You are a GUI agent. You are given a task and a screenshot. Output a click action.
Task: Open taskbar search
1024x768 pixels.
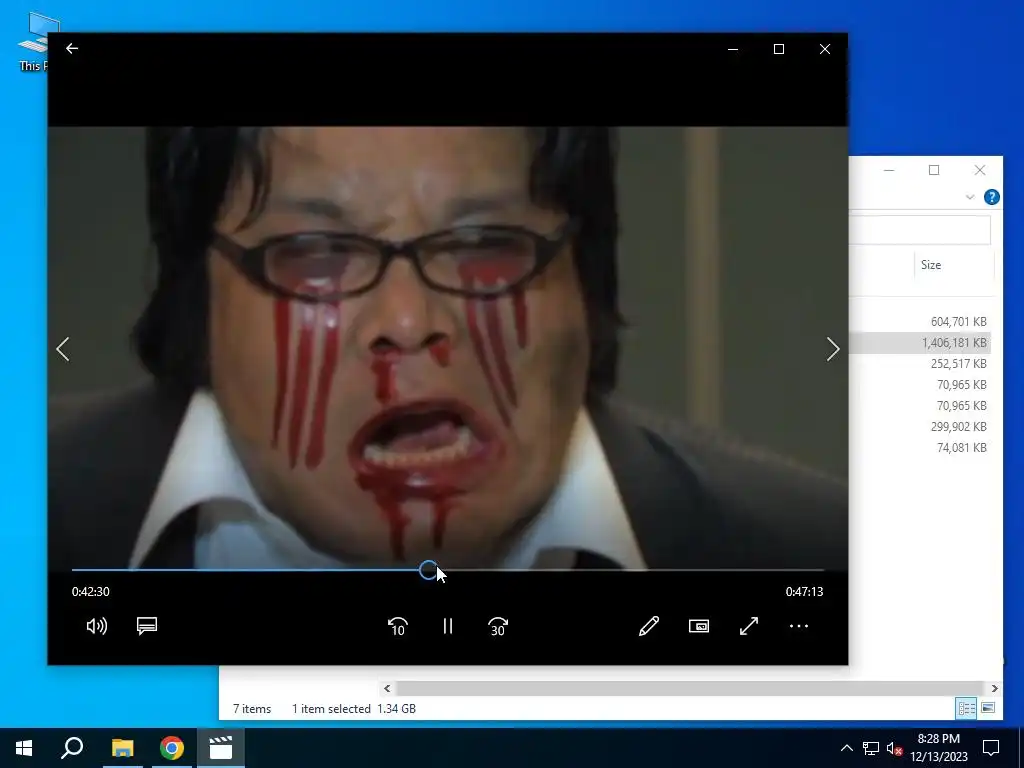[72, 748]
